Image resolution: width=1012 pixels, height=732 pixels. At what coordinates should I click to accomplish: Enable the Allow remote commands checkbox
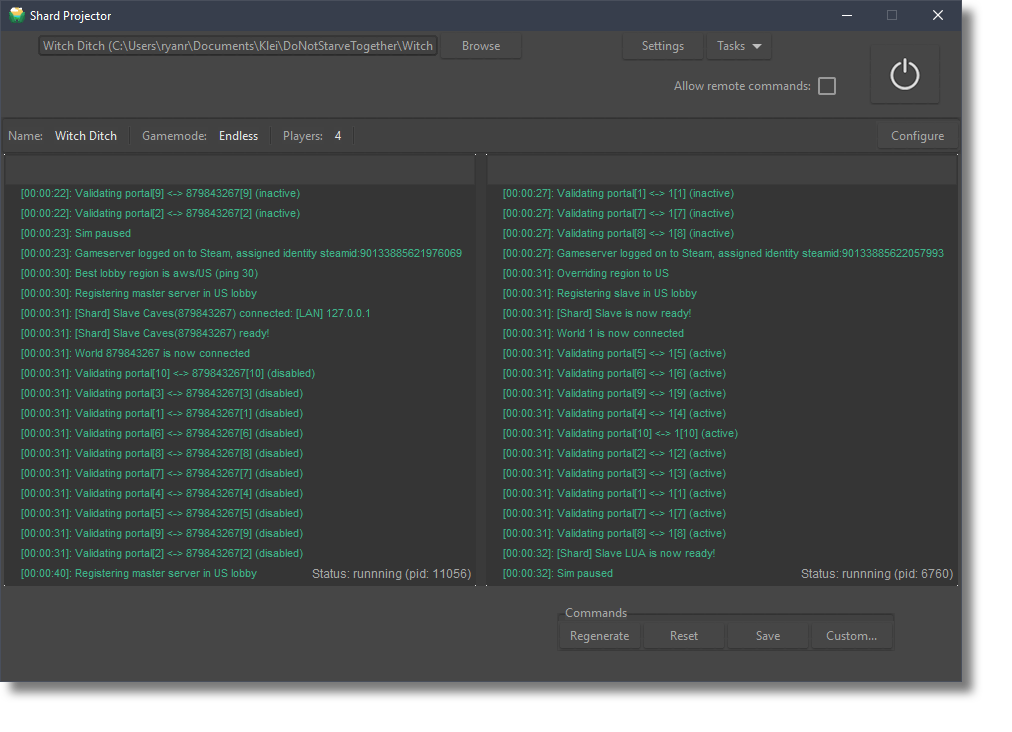tap(827, 86)
